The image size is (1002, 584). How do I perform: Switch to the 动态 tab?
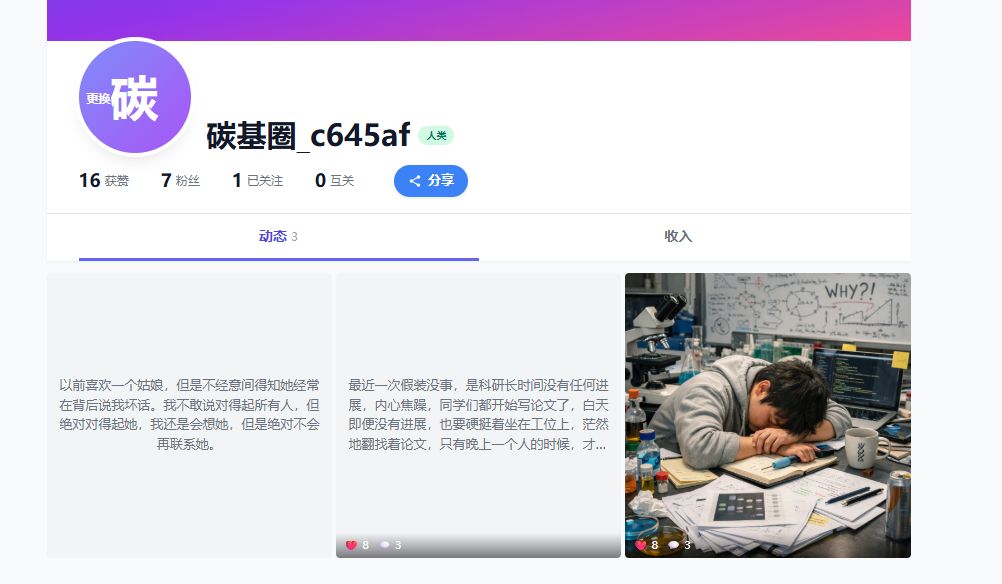279,236
